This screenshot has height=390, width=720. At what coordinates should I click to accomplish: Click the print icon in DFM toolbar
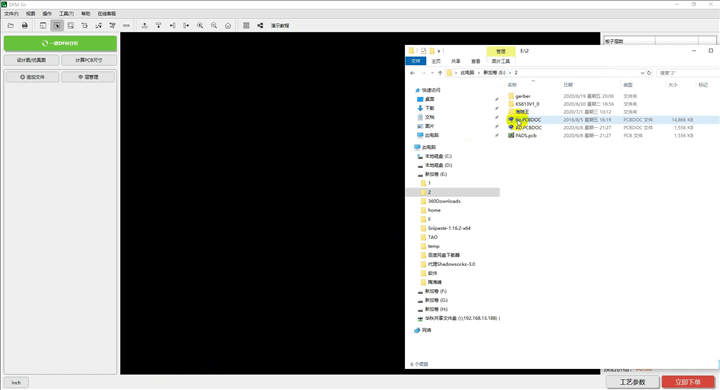[x=25, y=26]
